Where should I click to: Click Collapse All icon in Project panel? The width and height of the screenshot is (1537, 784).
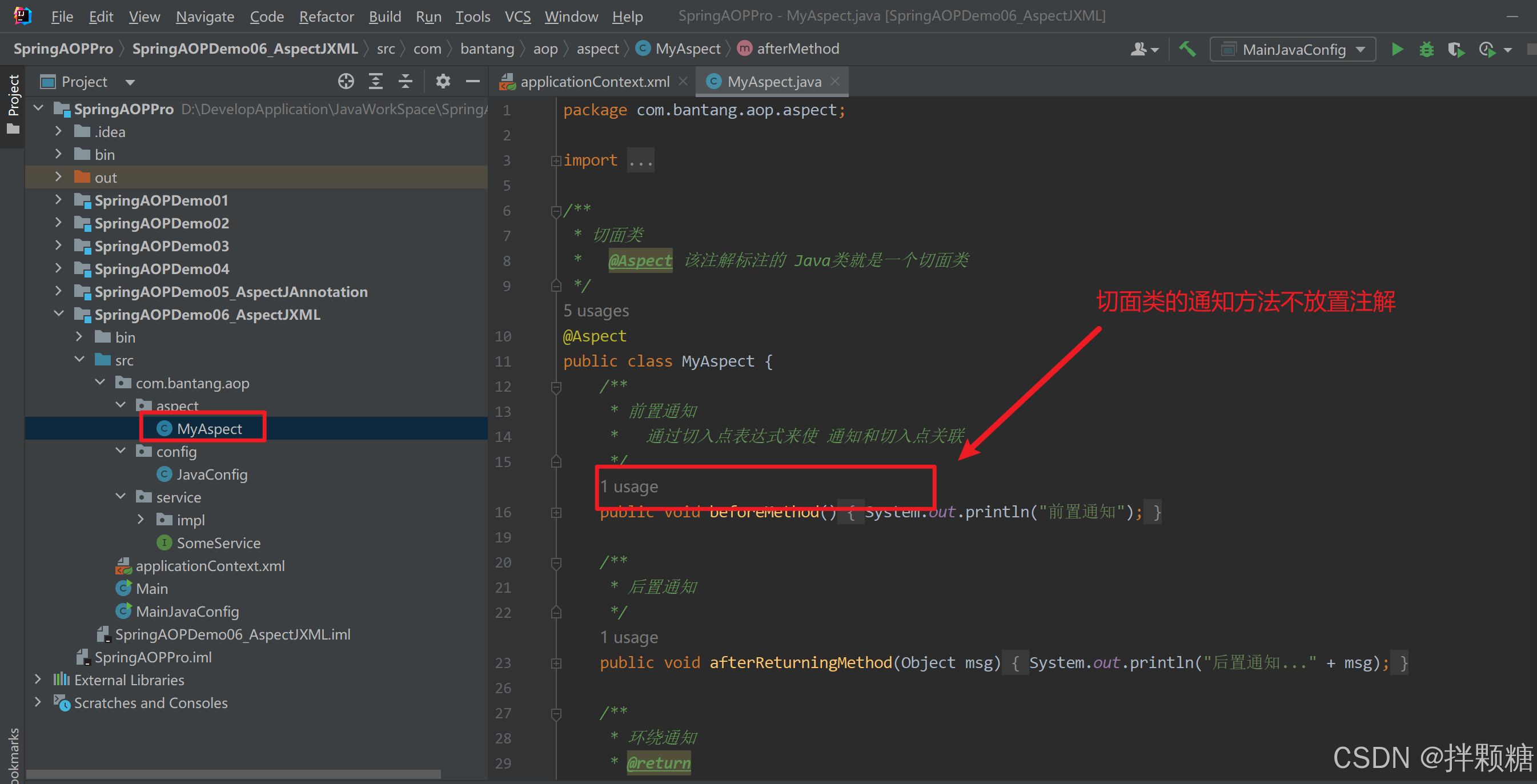406,81
